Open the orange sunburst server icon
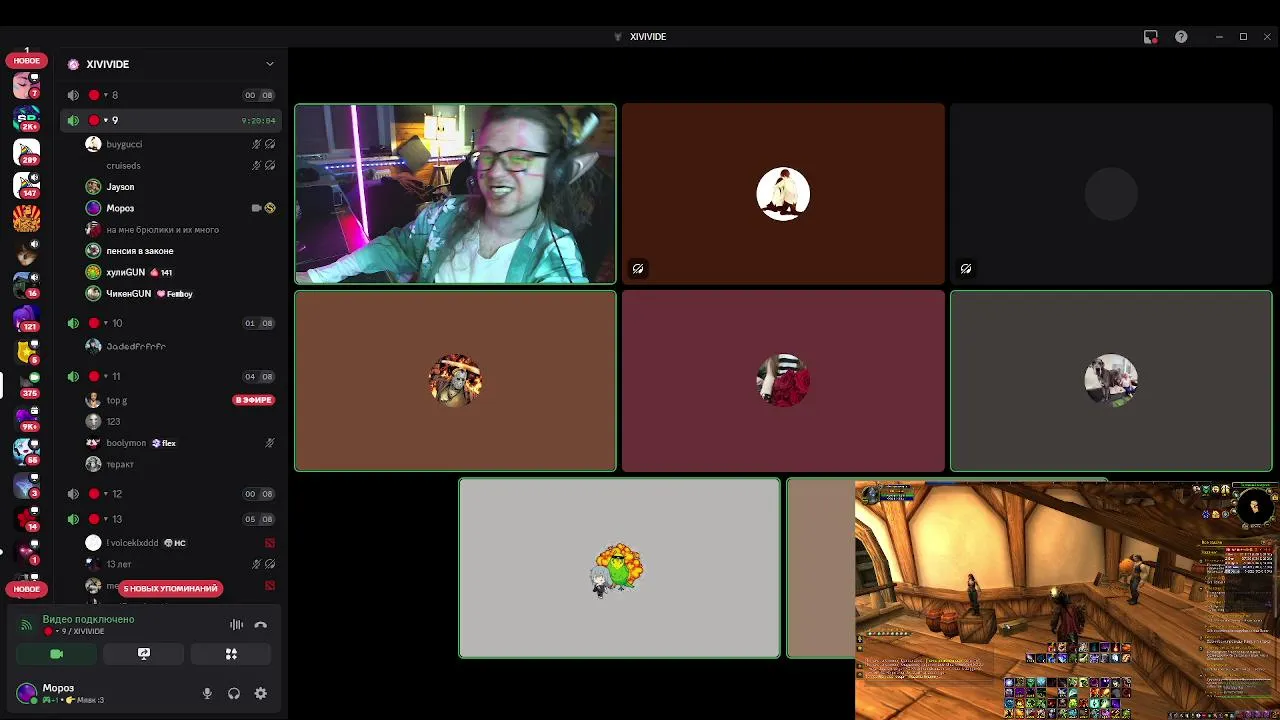Viewport: 1280px width, 720px height. pyautogui.click(x=27, y=218)
